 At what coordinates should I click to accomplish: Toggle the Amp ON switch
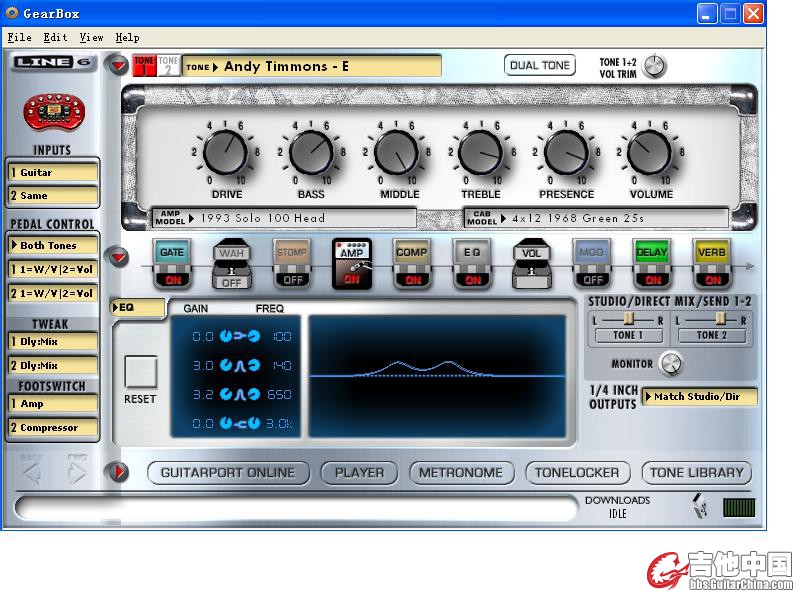pos(352,279)
